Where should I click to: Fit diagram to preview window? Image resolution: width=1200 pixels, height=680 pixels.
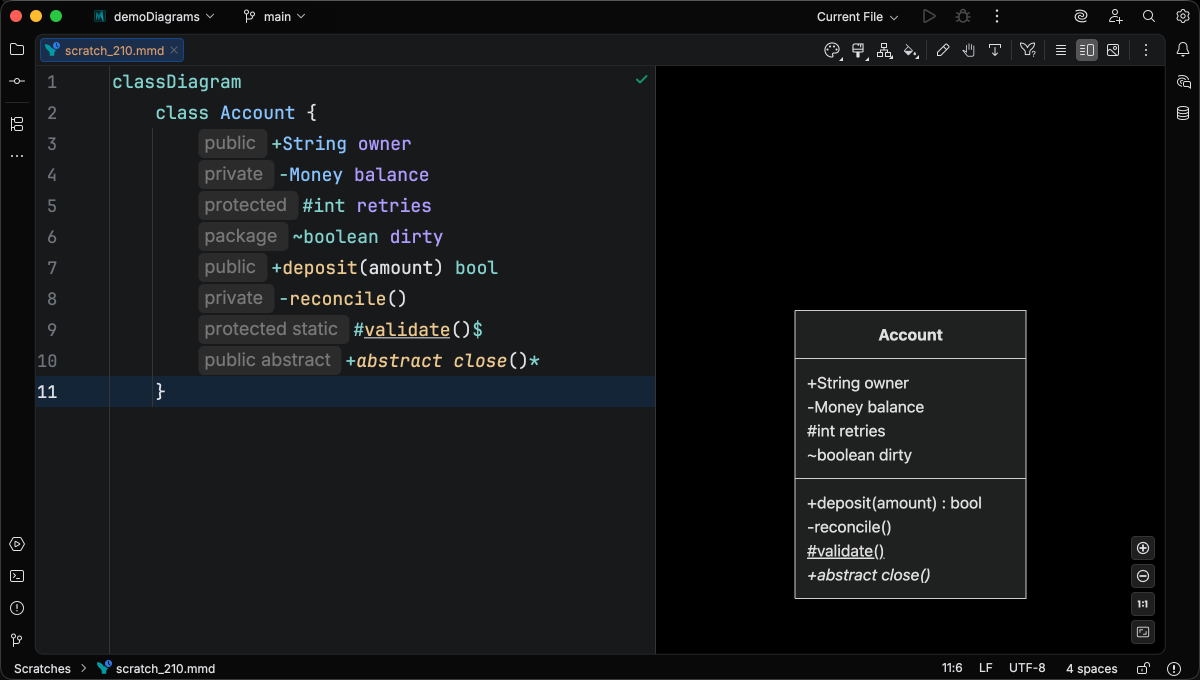tap(1143, 632)
